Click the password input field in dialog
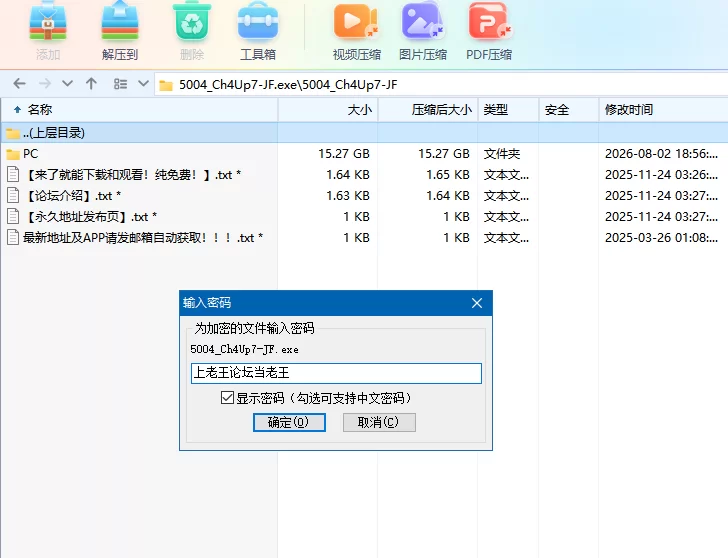The image size is (728, 558). [336, 373]
